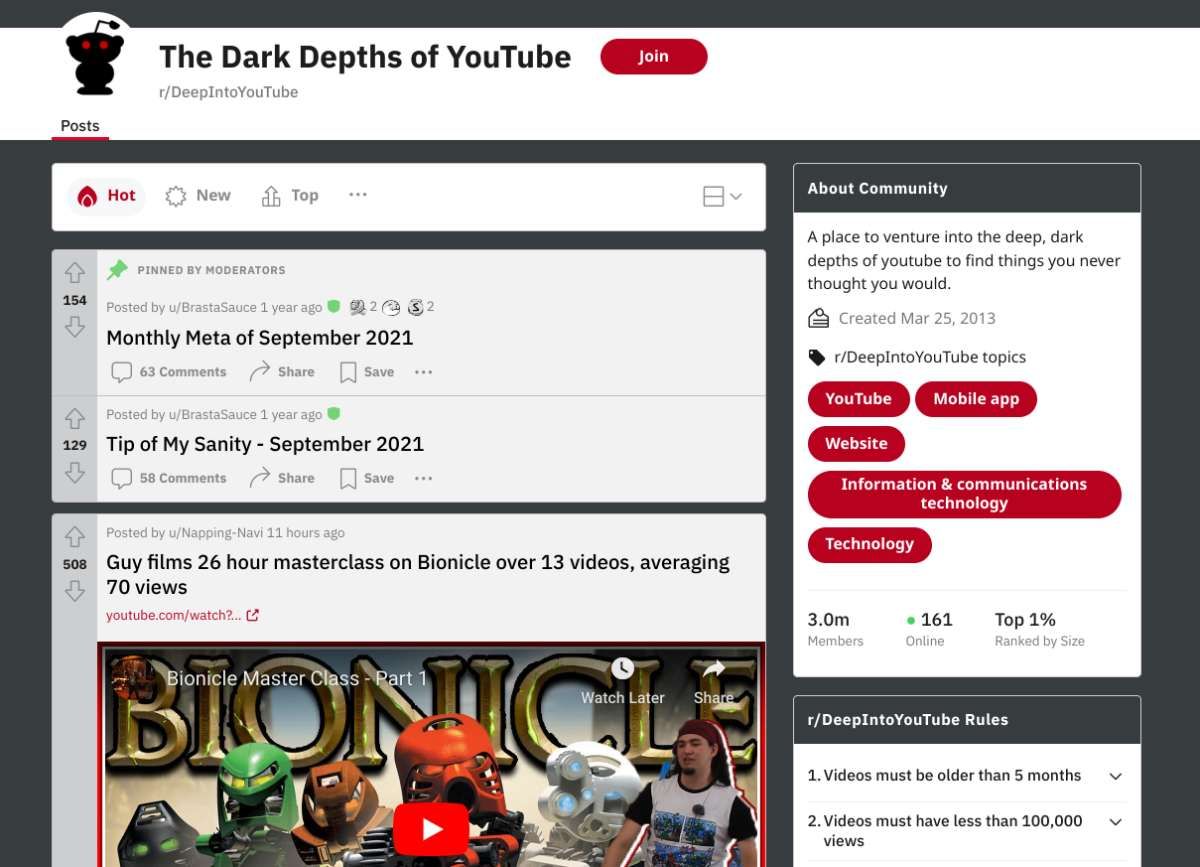Open the 58 Comments on Tip of My Sanity

pos(169,478)
